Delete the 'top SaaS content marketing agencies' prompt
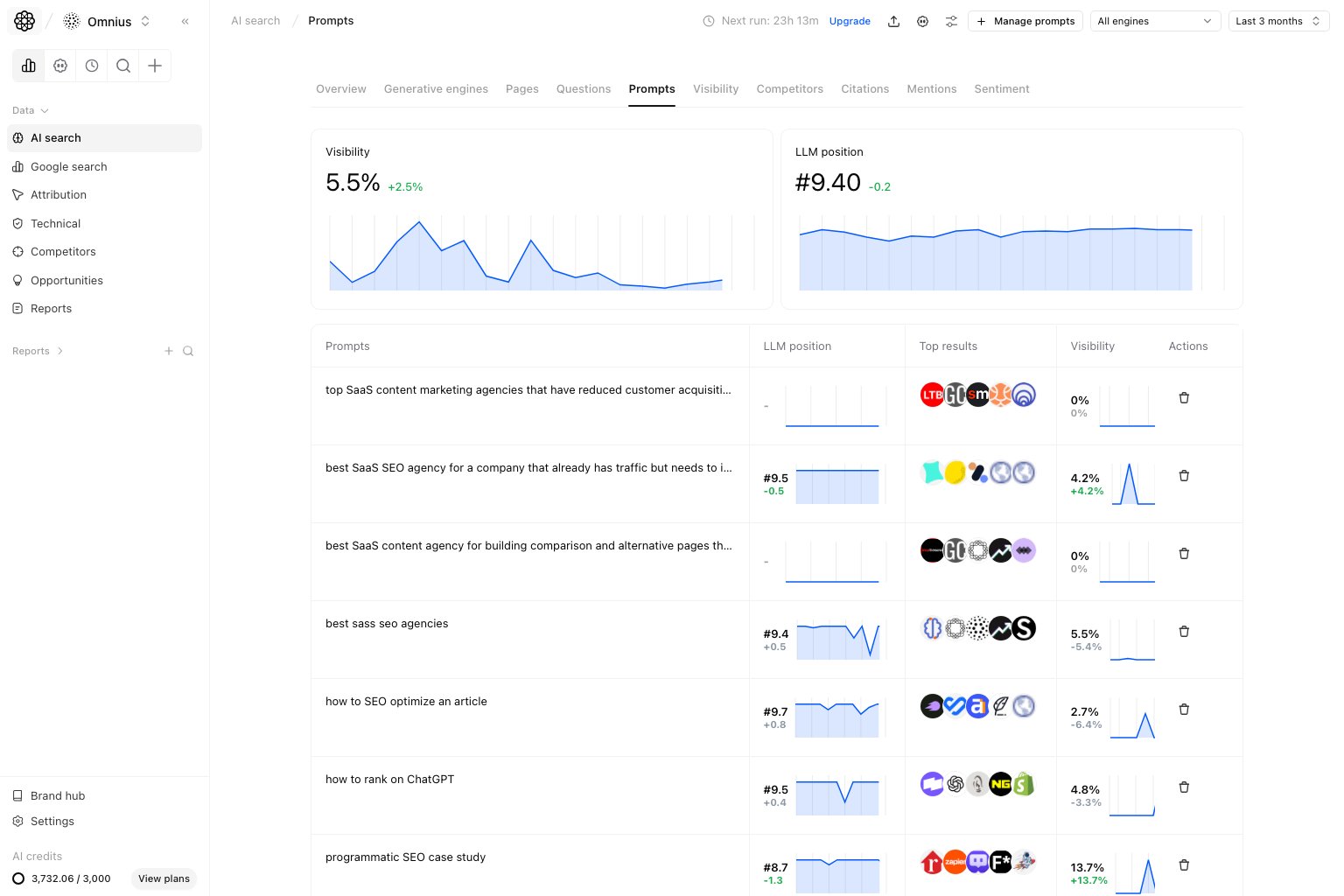Image resolution: width=1344 pixels, height=896 pixels. [1184, 398]
